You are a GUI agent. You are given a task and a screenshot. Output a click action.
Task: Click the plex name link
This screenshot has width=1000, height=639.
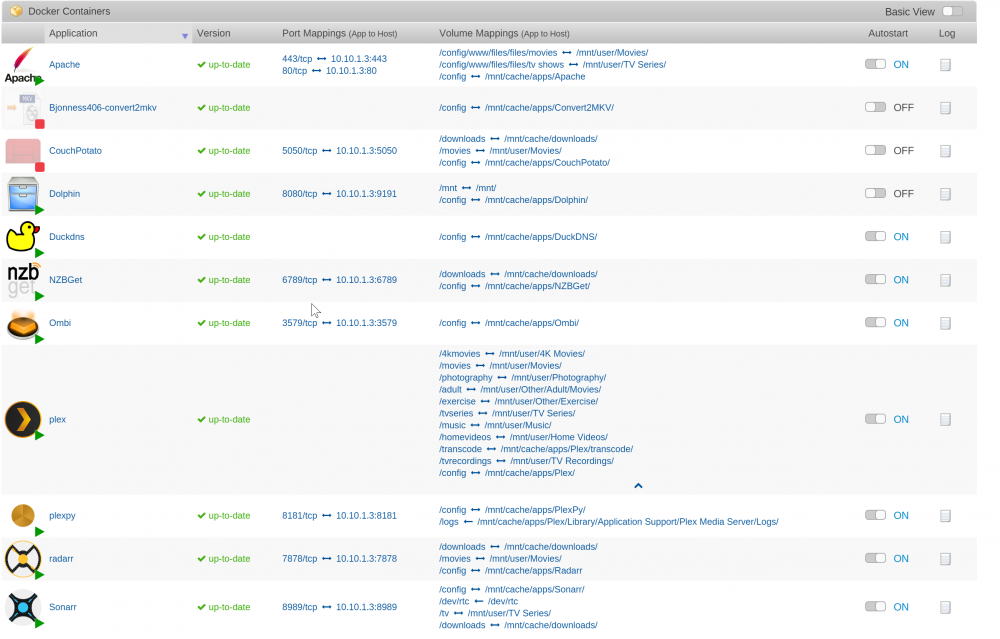point(57,419)
